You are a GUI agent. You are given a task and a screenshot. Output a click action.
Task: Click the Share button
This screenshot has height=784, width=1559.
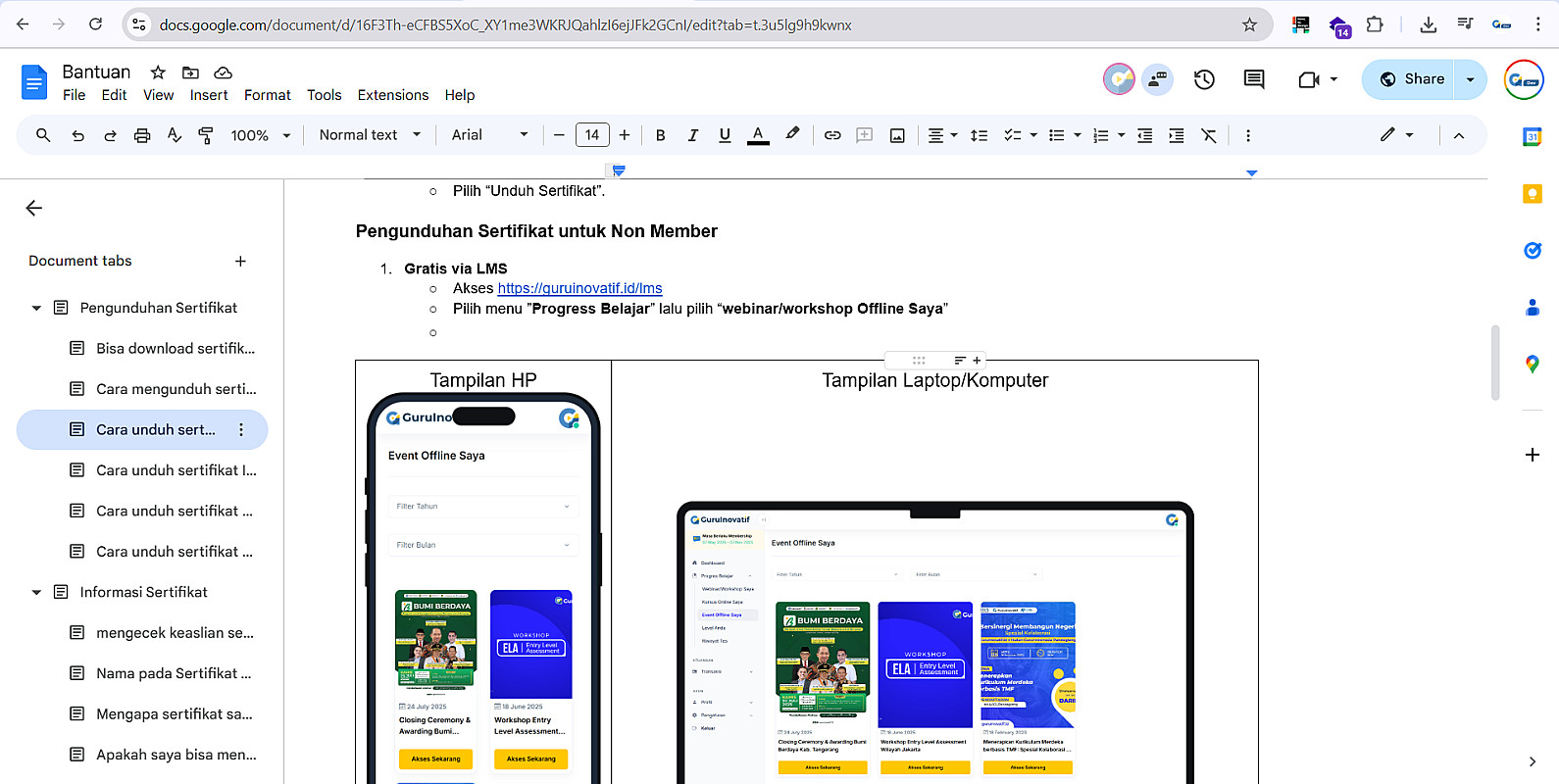(1413, 79)
